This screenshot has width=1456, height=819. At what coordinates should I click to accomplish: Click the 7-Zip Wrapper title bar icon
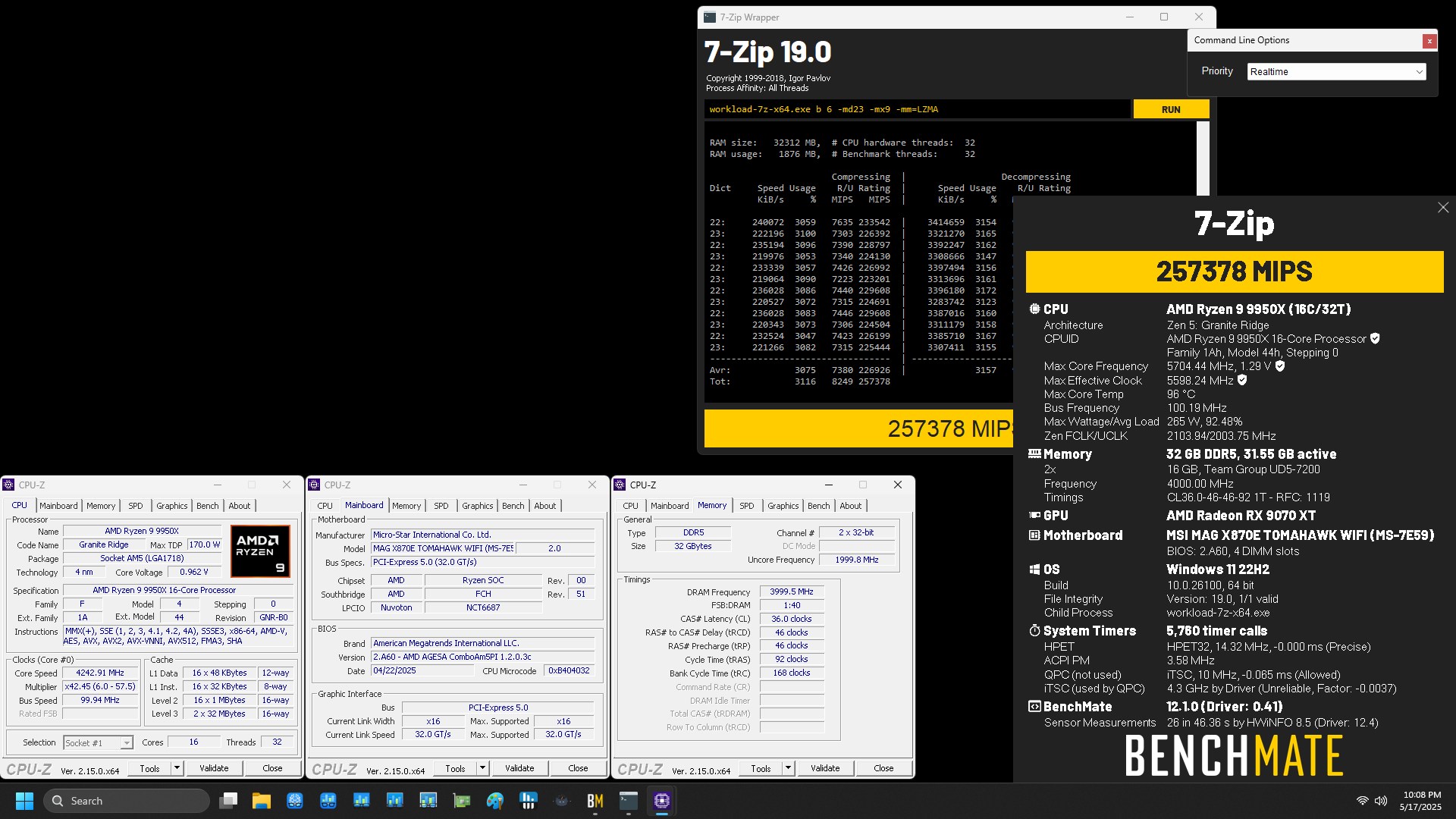click(710, 17)
